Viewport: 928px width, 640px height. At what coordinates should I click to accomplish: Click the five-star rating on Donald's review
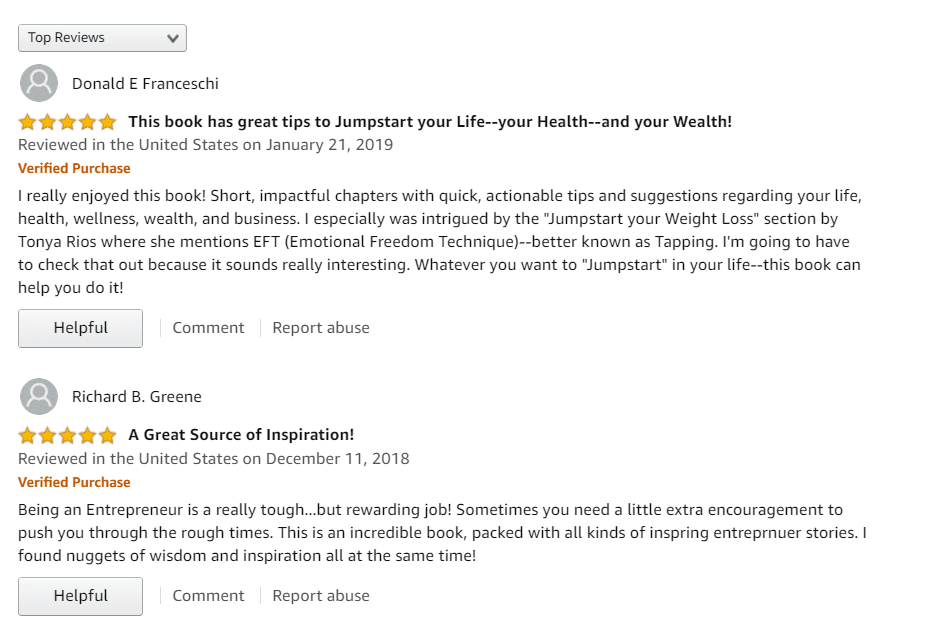click(67, 122)
